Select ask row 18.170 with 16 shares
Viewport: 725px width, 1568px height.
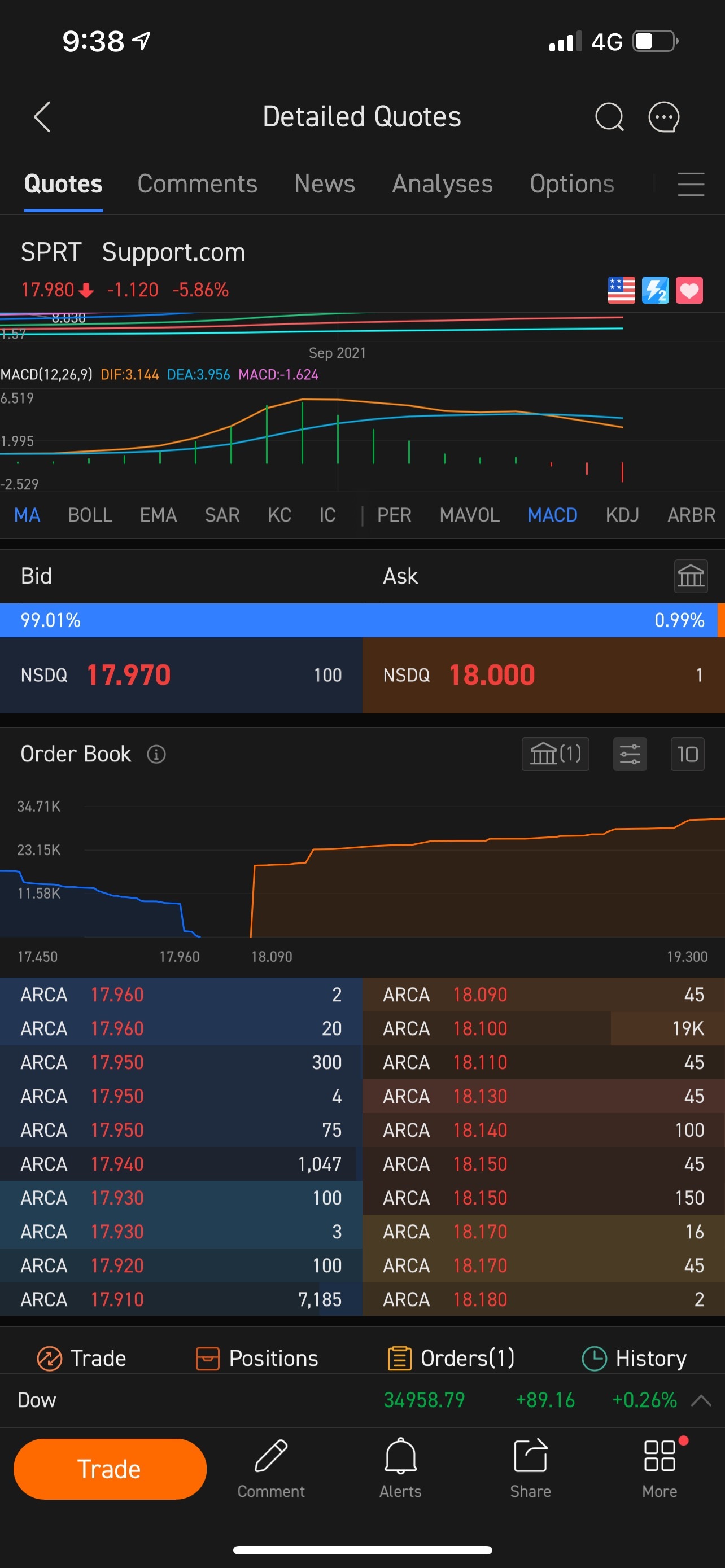click(544, 1232)
